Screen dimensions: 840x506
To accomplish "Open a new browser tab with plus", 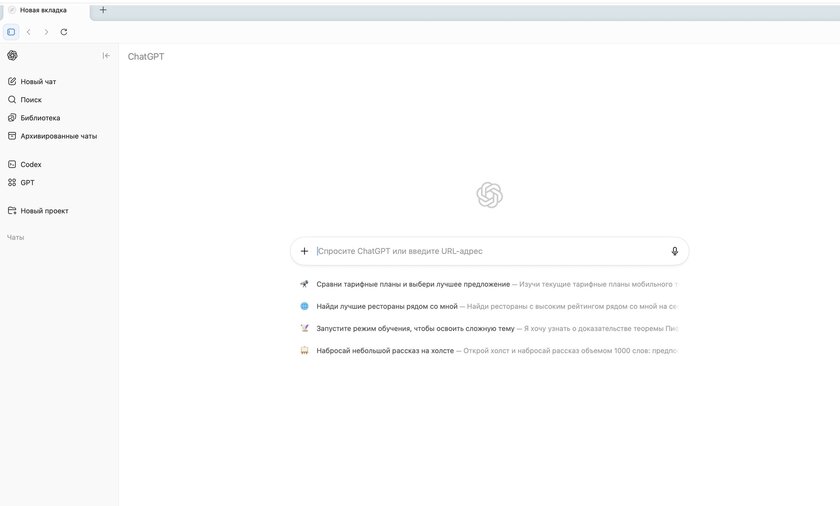I will [x=103, y=10].
